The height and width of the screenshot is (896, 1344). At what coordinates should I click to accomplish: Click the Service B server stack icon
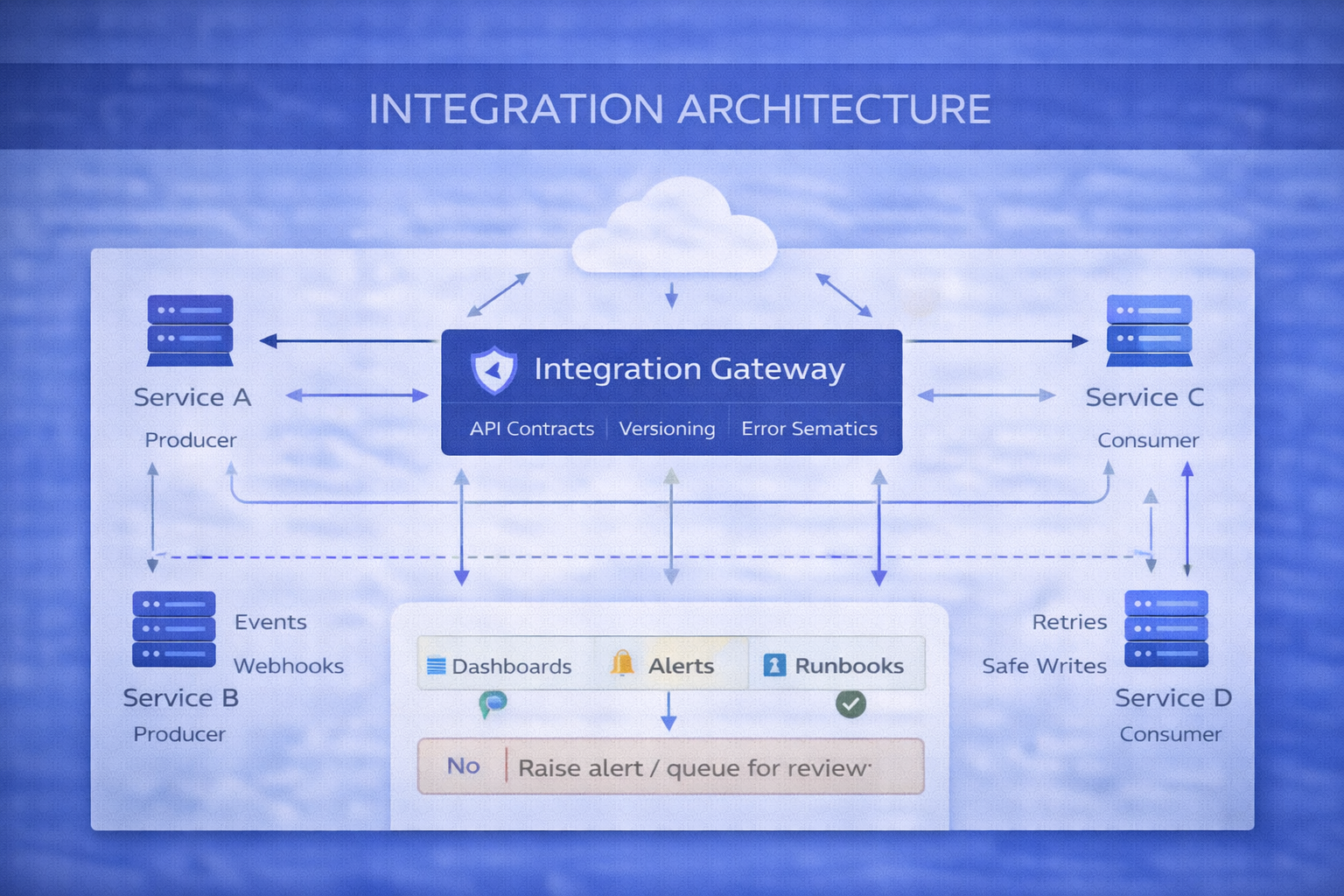tap(174, 629)
